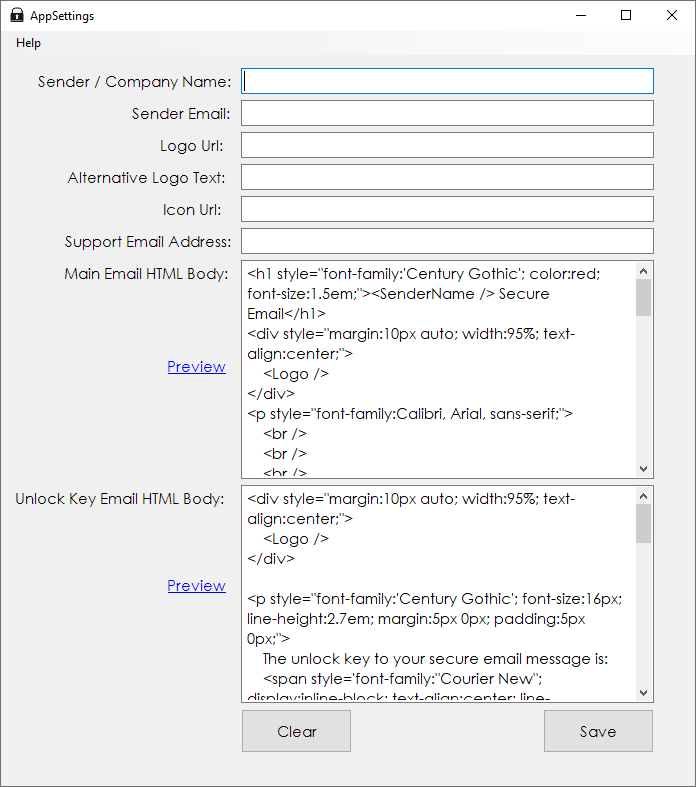Screen dimensions: 696x787
Task: Click scrollbar thumb in Main Email body
Action: 643,298
